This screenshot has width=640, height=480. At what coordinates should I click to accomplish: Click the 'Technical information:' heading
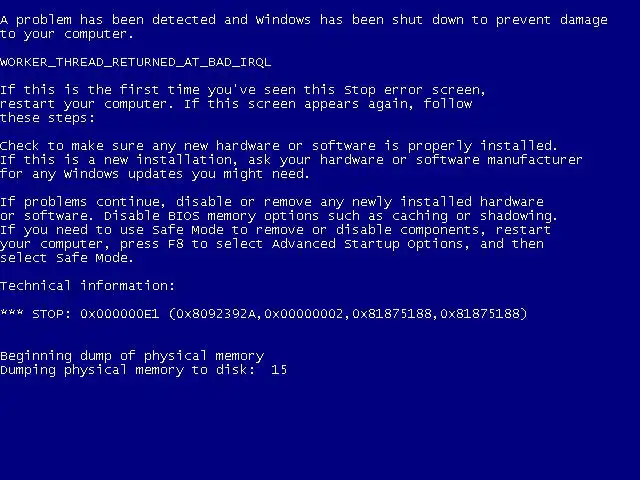(x=87, y=286)
